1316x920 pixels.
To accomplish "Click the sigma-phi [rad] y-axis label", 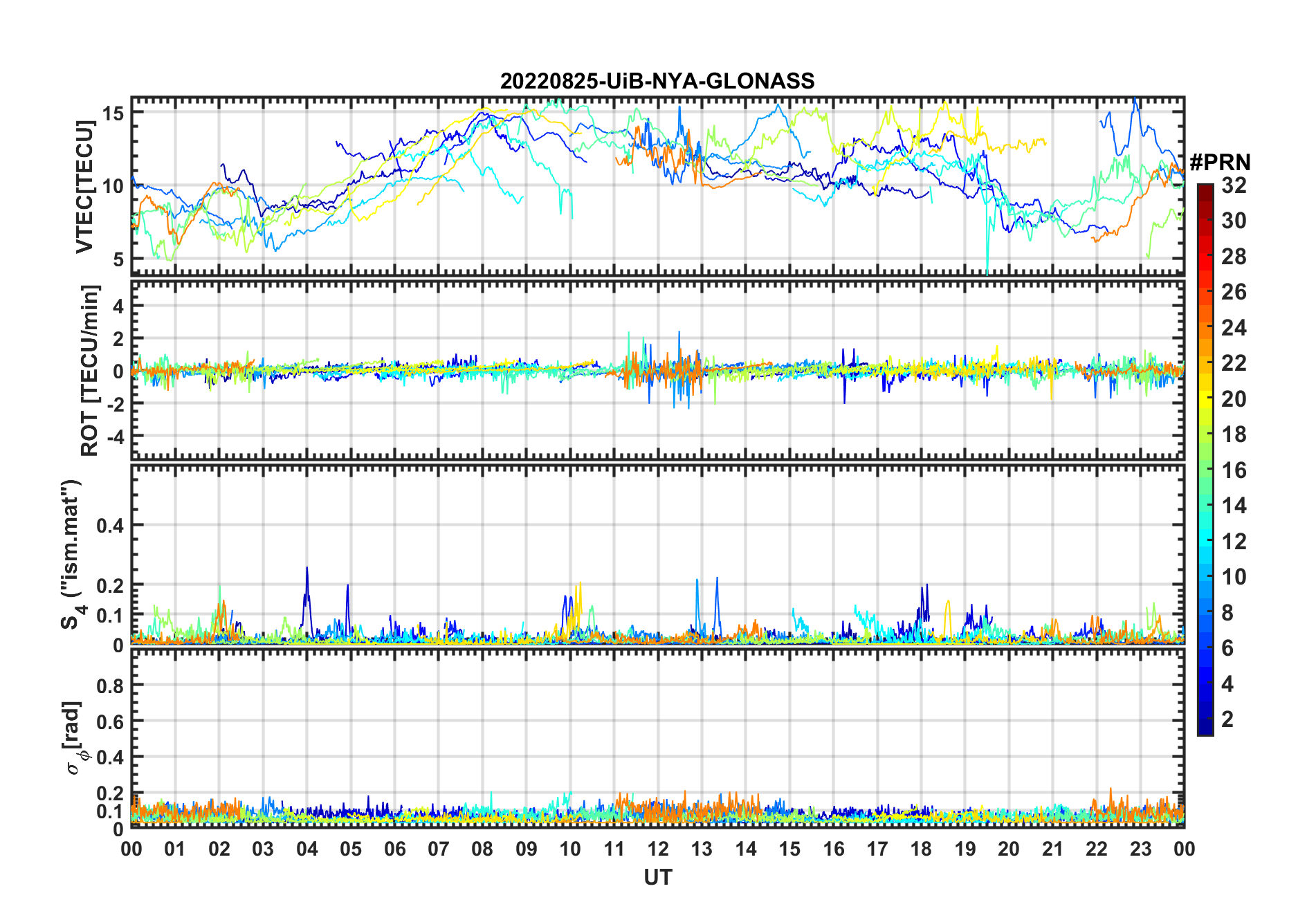I will (x=75, y=737).
